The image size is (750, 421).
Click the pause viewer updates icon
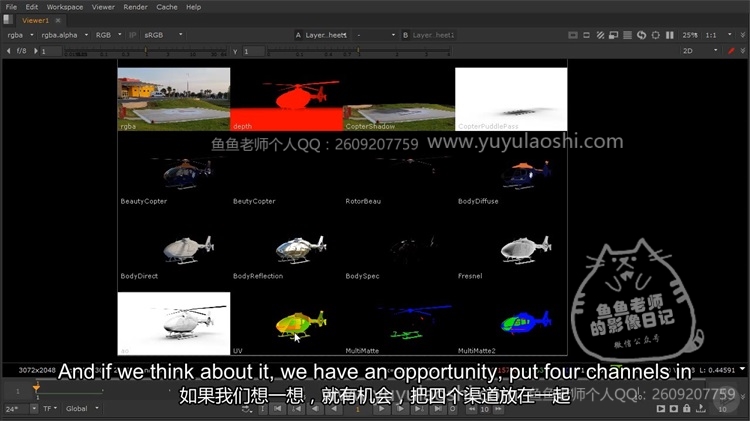[670, 35]
